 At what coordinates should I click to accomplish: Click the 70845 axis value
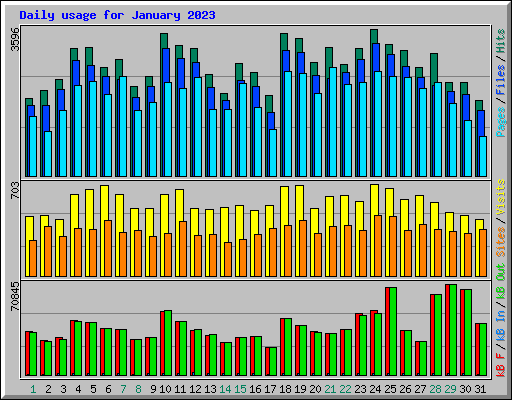pyautogui.click(x=15, y=296)
